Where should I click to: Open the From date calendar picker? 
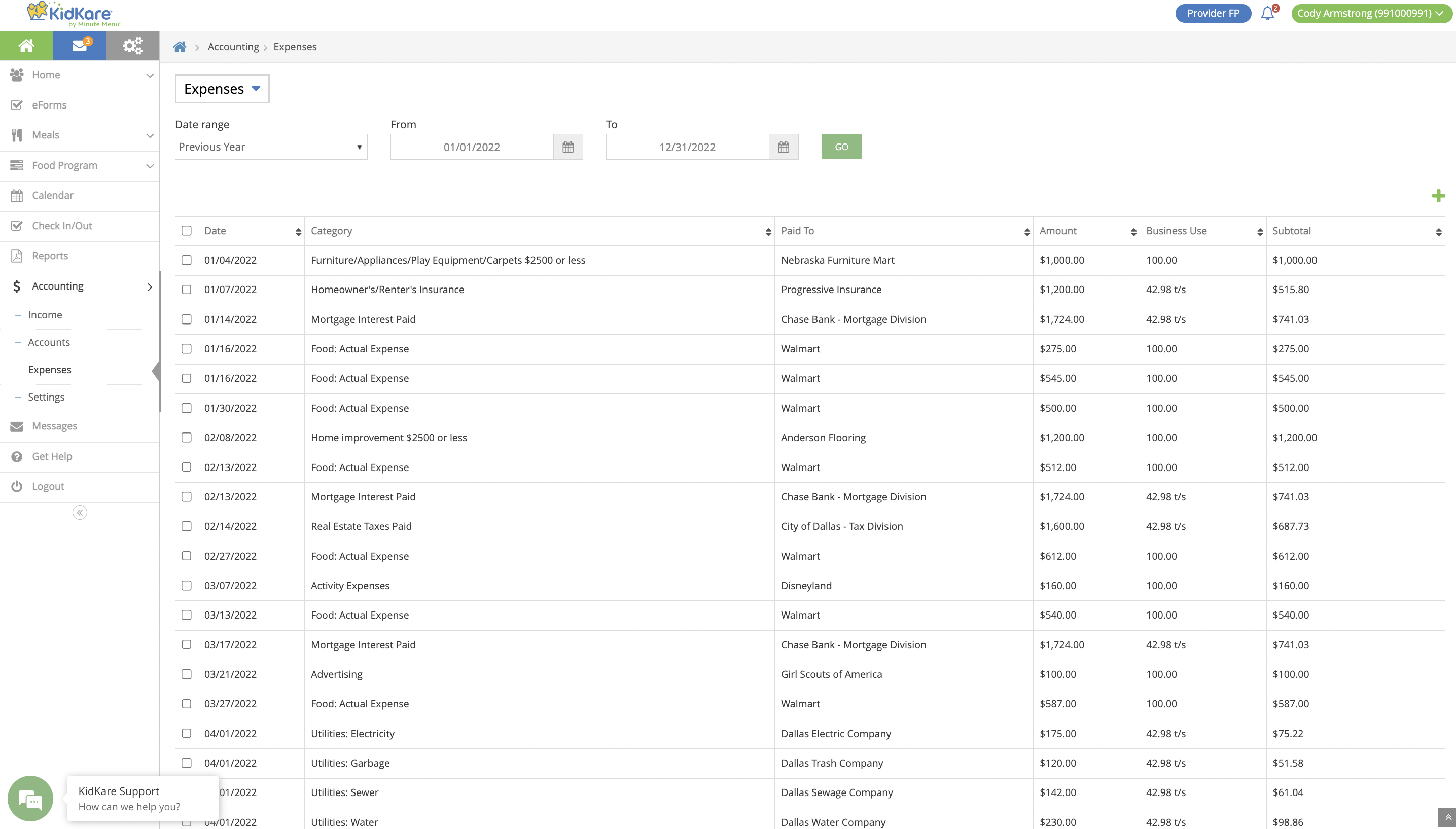coord(567,147)
